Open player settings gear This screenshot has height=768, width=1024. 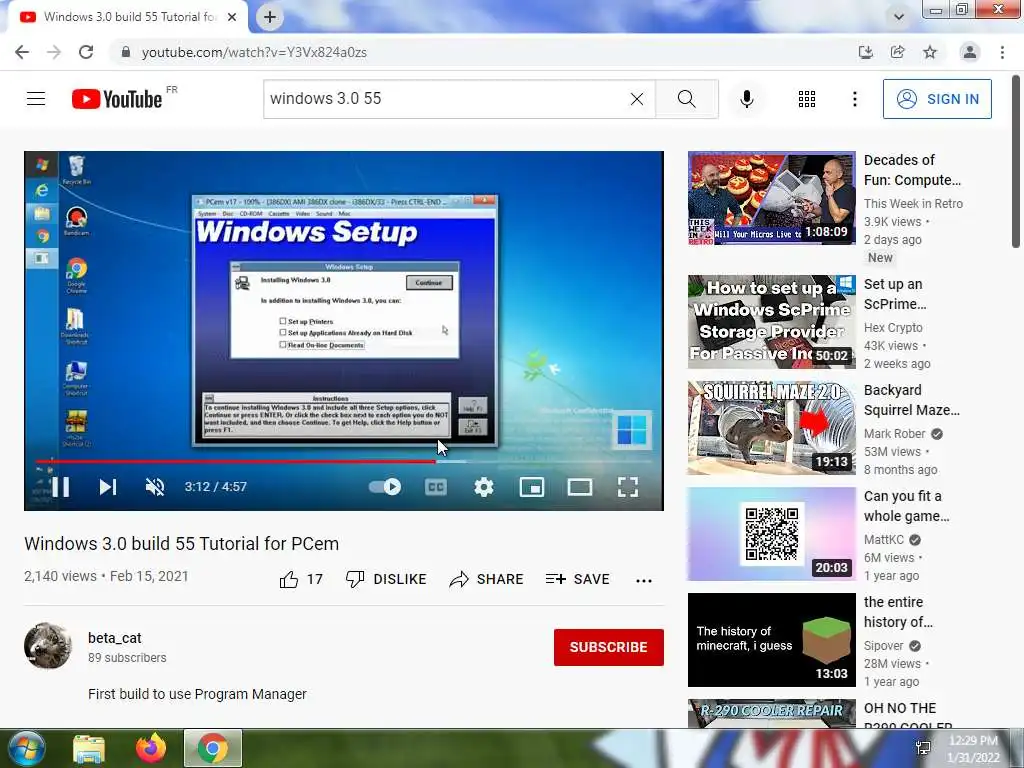click(484, 487)
